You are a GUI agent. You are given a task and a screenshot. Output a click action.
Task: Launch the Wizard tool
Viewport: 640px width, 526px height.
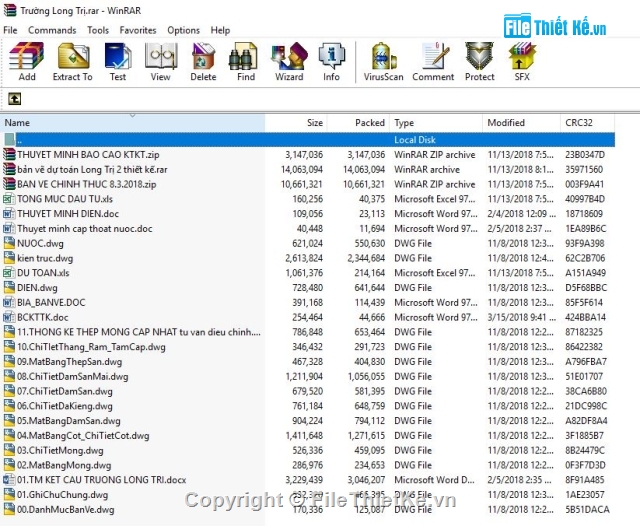pos(289,62)
